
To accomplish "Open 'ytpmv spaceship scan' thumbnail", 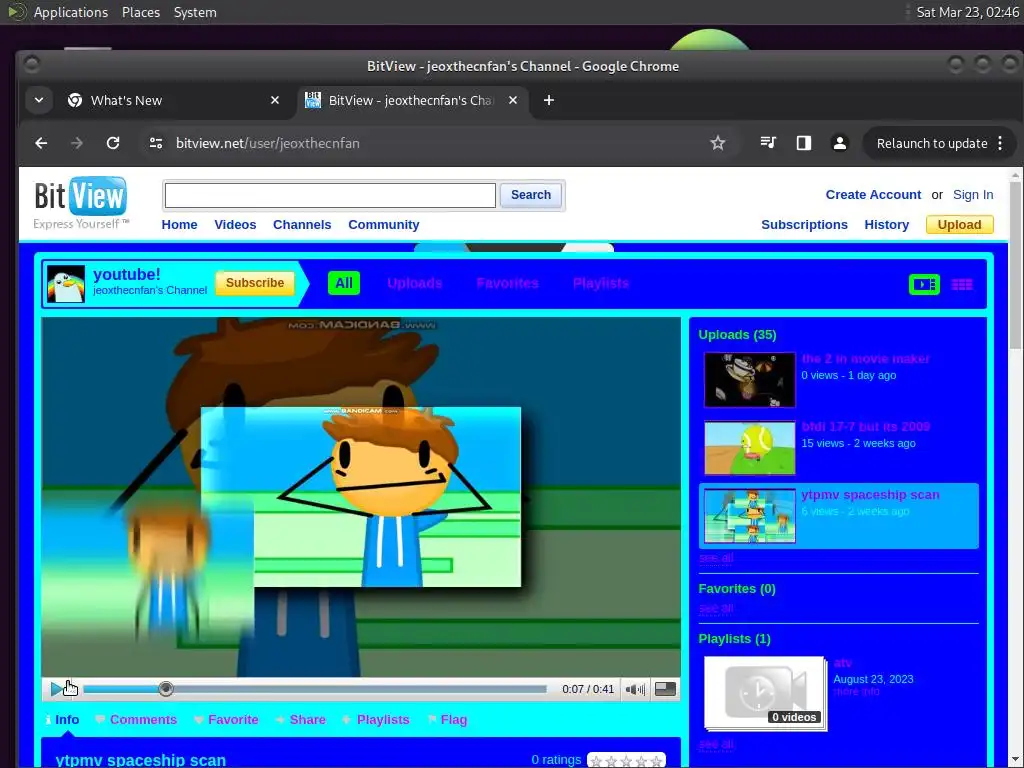I will (x=750, y=516).
